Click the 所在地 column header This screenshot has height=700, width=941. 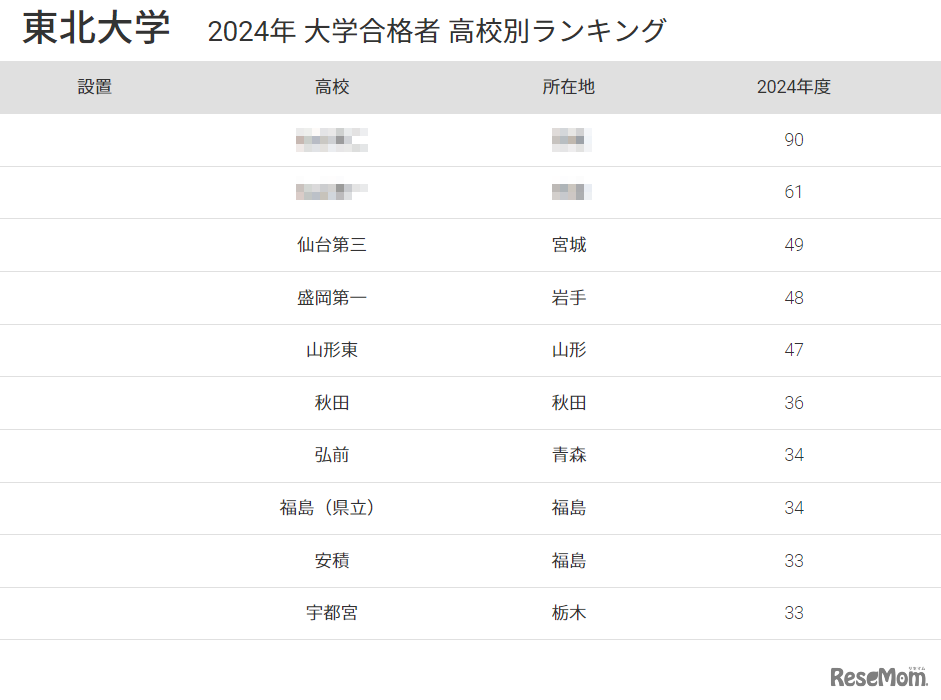pyautogui.click(x=569, y=87)
